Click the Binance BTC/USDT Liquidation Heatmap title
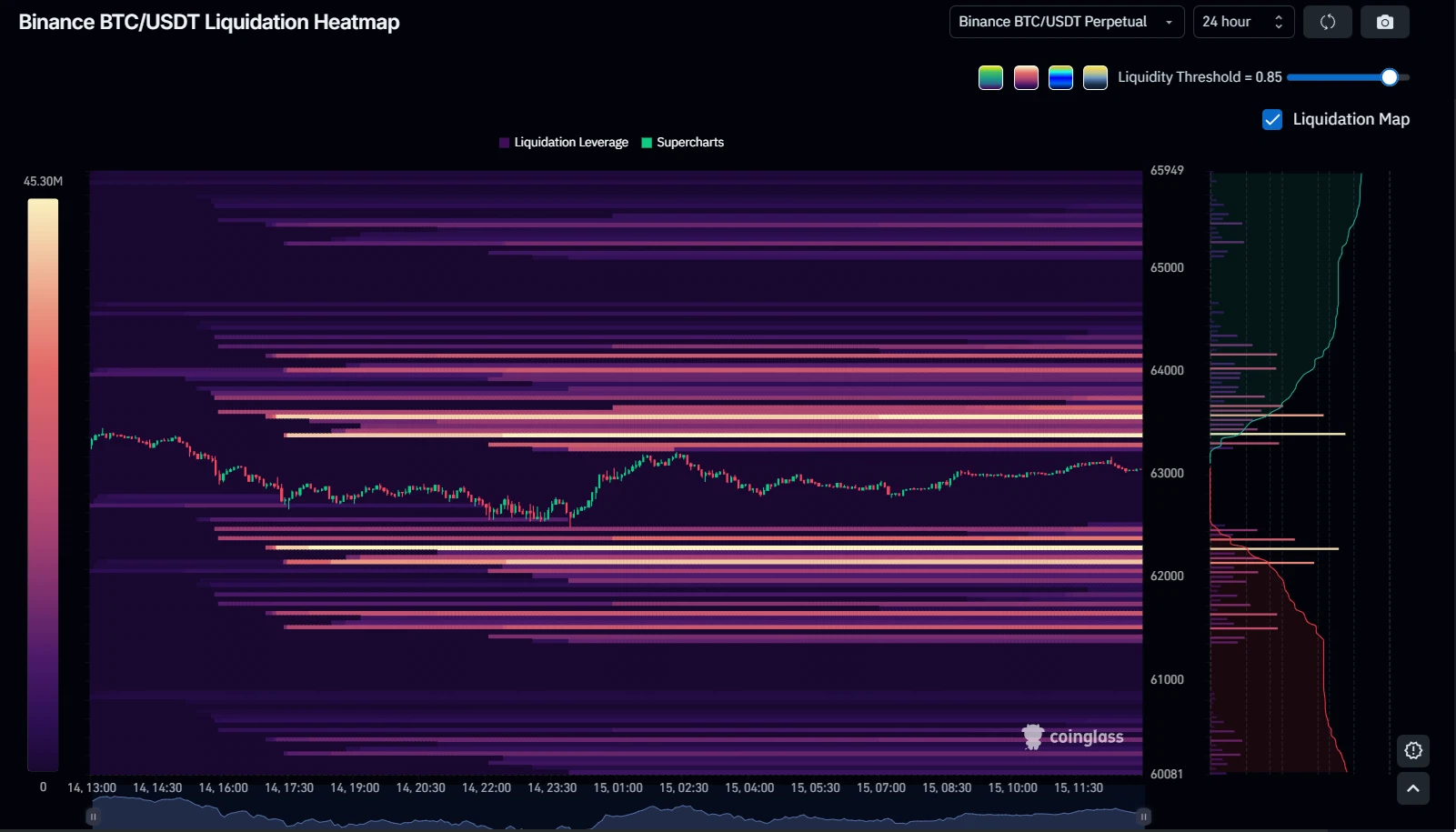Viewport: 1456px width, 832px height. pyautogui.click(x=209, y=22)
